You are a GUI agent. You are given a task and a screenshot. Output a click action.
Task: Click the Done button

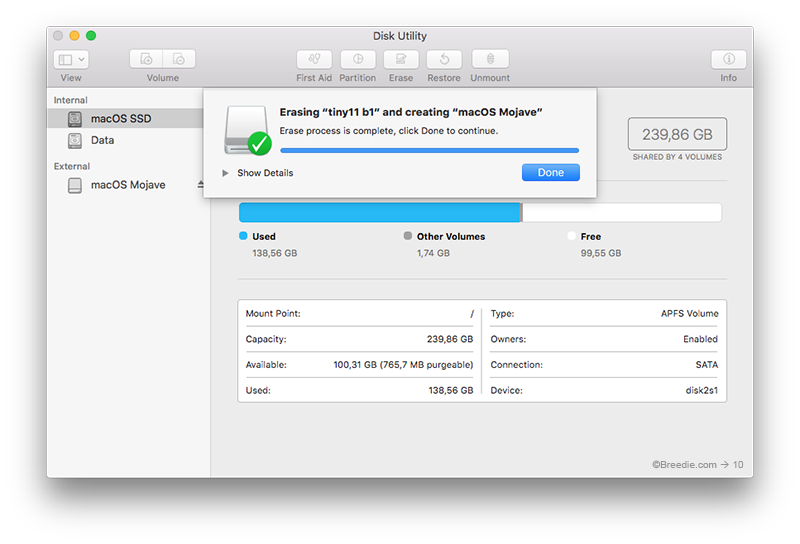[551, 172]
